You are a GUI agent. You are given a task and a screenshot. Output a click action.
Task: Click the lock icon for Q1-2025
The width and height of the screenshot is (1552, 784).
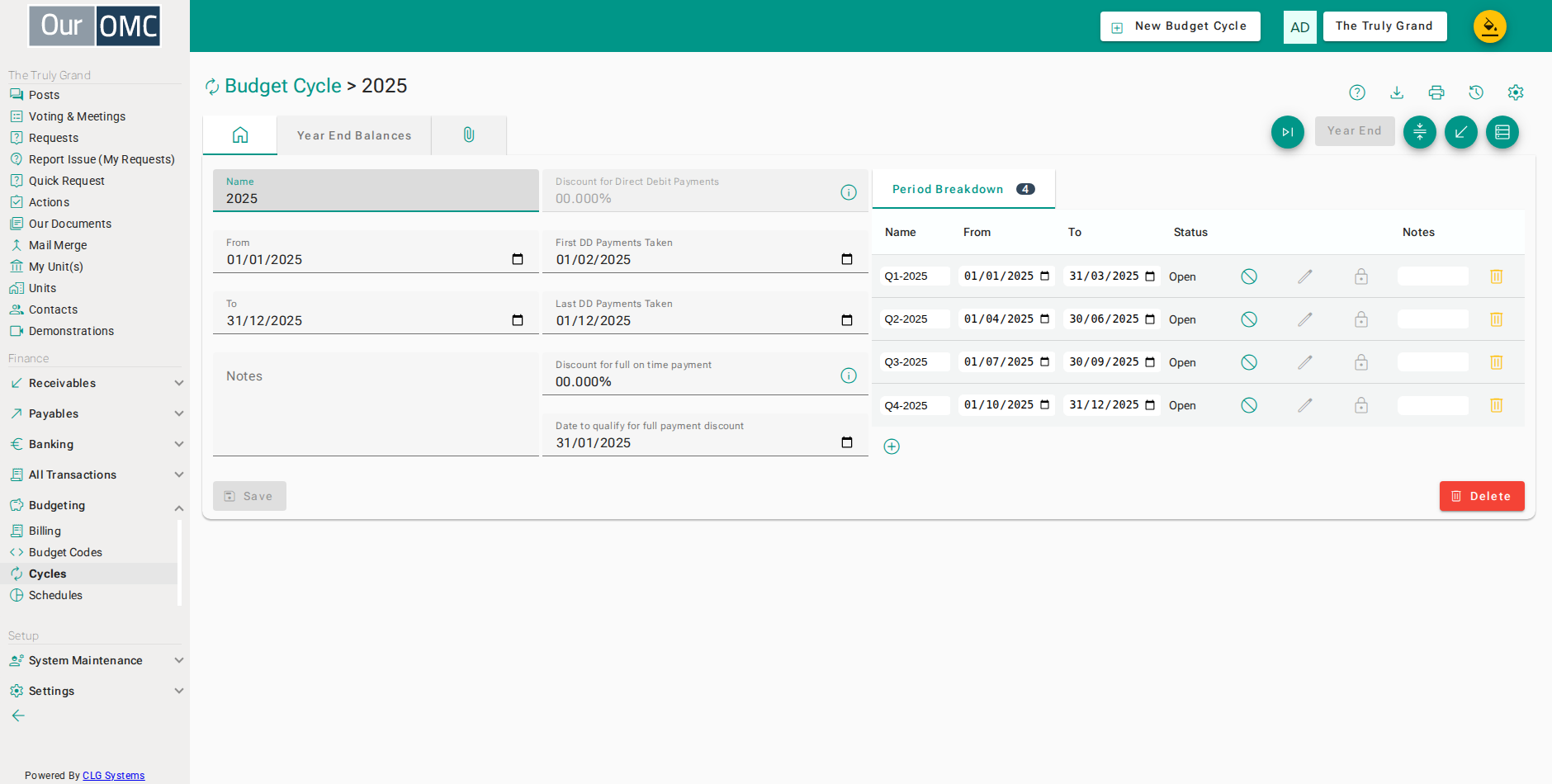coord(1361,276)
